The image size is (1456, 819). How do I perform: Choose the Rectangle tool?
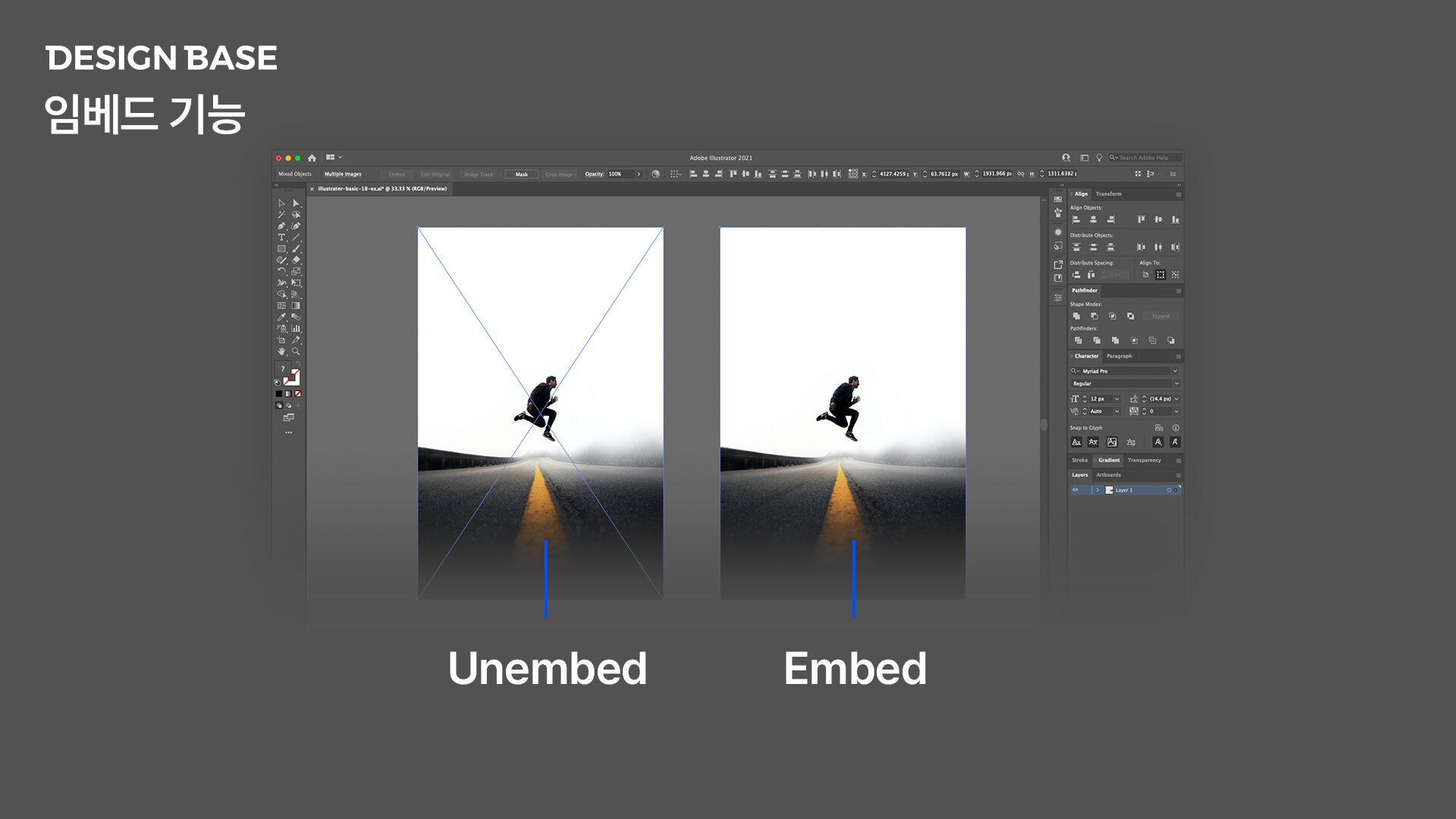(281, 249)
